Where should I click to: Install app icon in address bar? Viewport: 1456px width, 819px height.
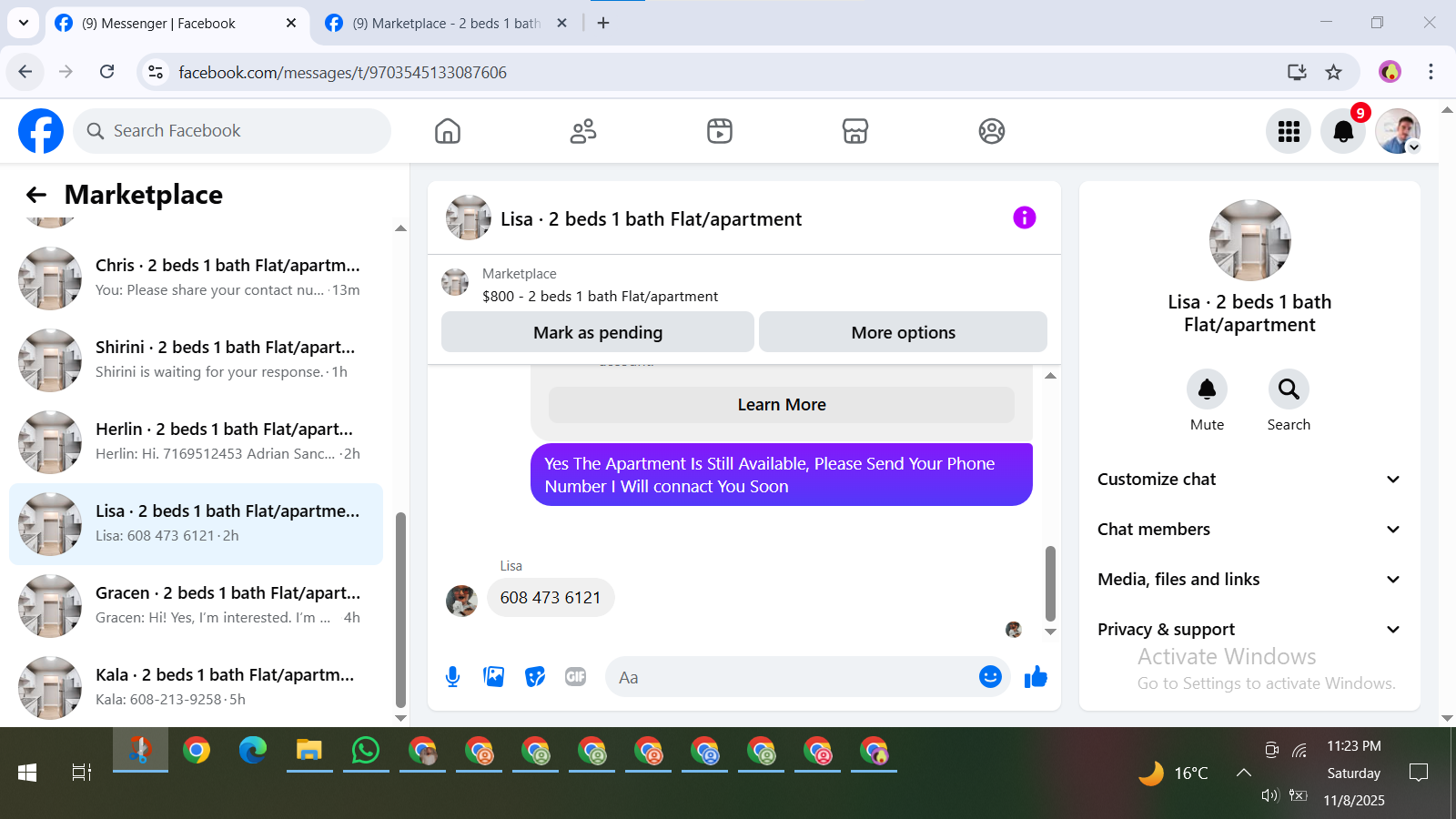[1297, 72]
